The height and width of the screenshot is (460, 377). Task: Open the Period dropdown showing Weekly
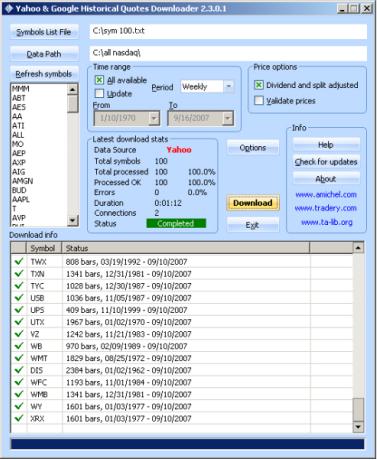(x=228, y=87)
